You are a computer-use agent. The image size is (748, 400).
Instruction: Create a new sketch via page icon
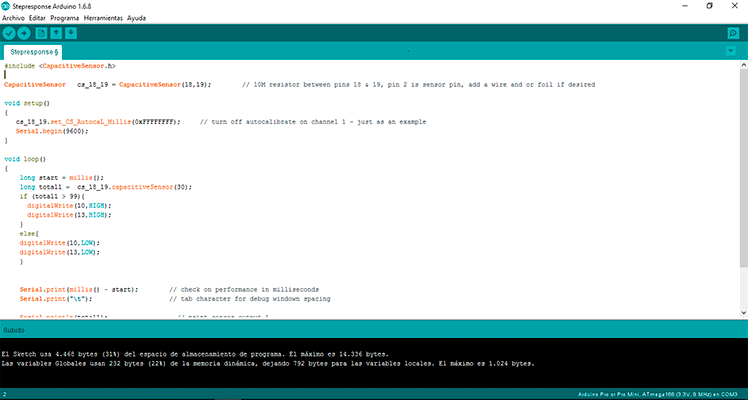click(x=42, y=33)
